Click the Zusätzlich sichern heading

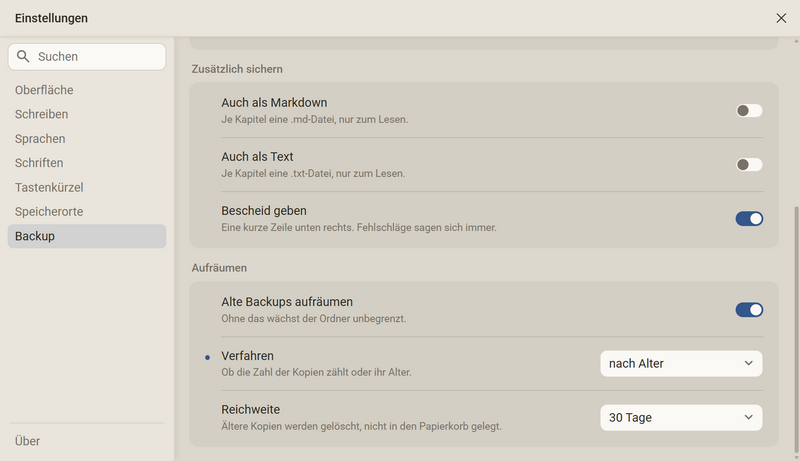pyautogui.click(x=237, y=69)
